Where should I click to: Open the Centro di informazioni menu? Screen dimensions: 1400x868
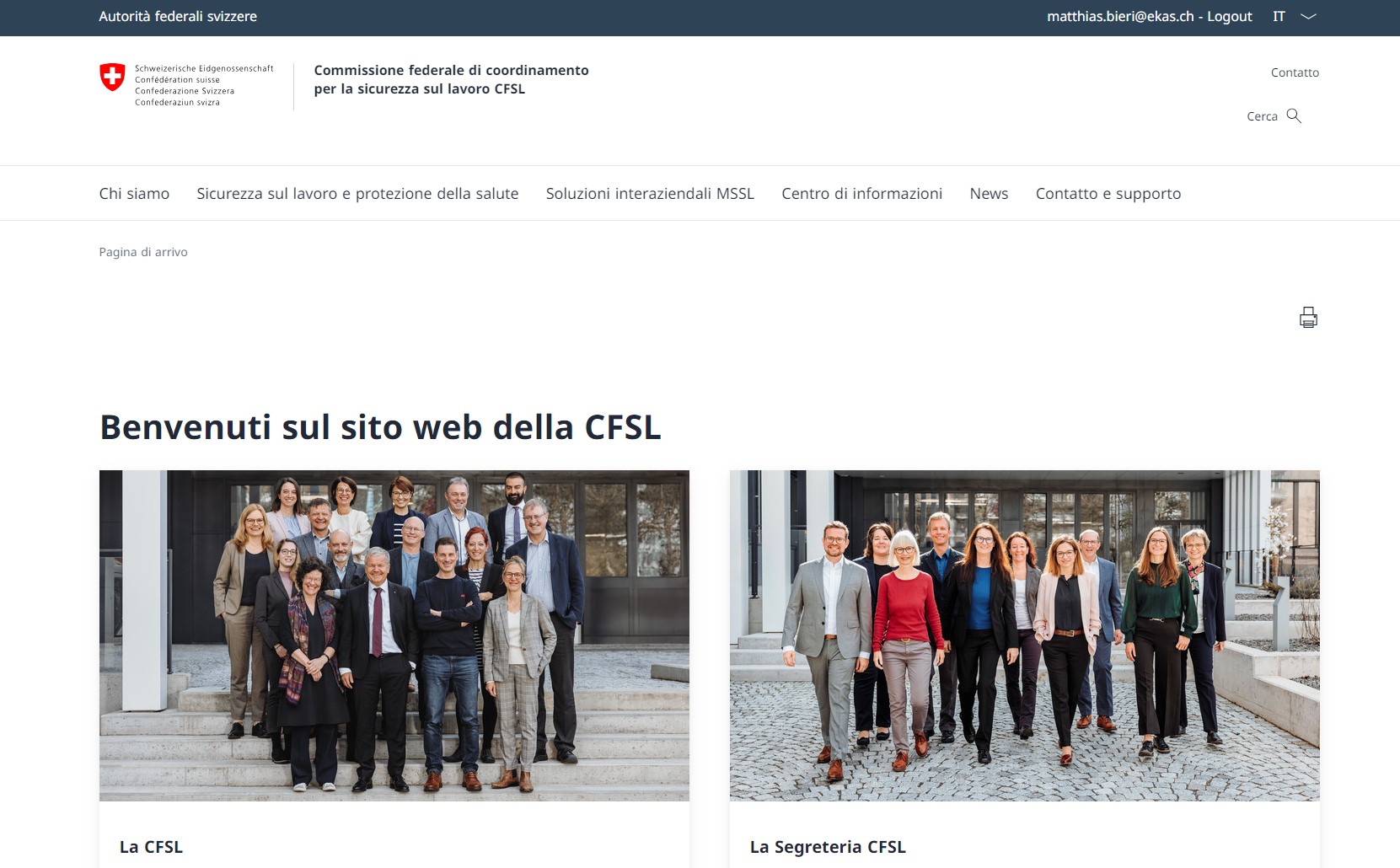point(861,194)
